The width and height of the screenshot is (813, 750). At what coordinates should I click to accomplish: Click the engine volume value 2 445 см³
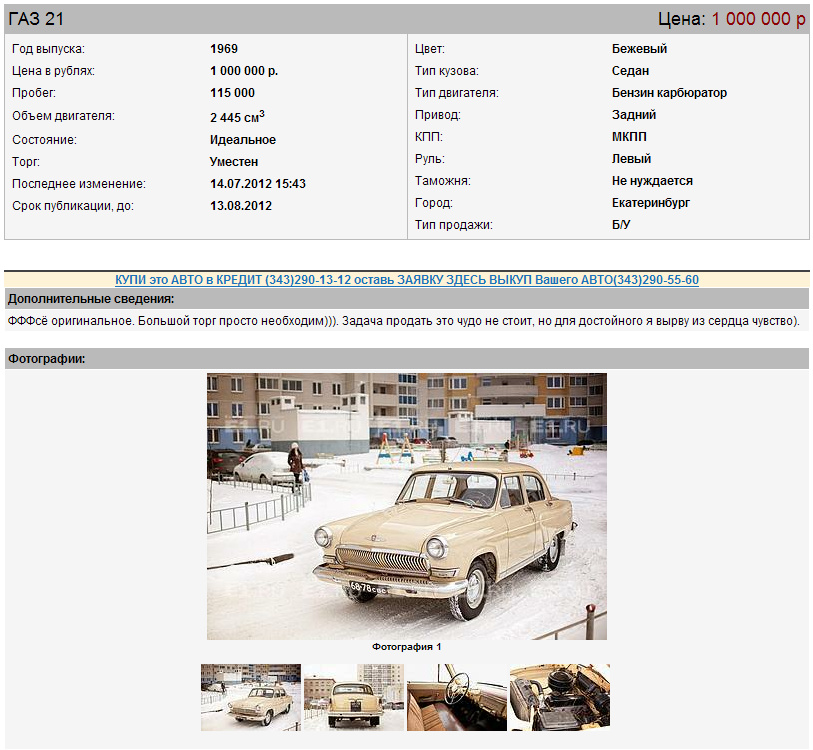point(237,117)
